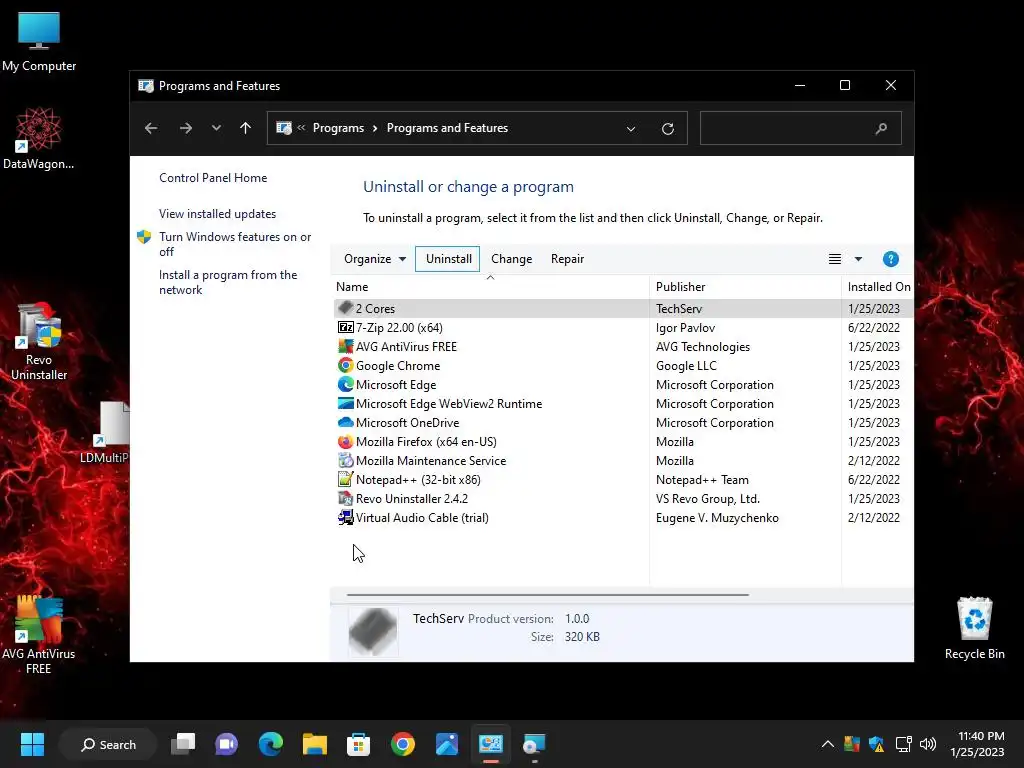
Task: Click the 'Notepad++ Team' publisher cell
Action: click(702, 479)
